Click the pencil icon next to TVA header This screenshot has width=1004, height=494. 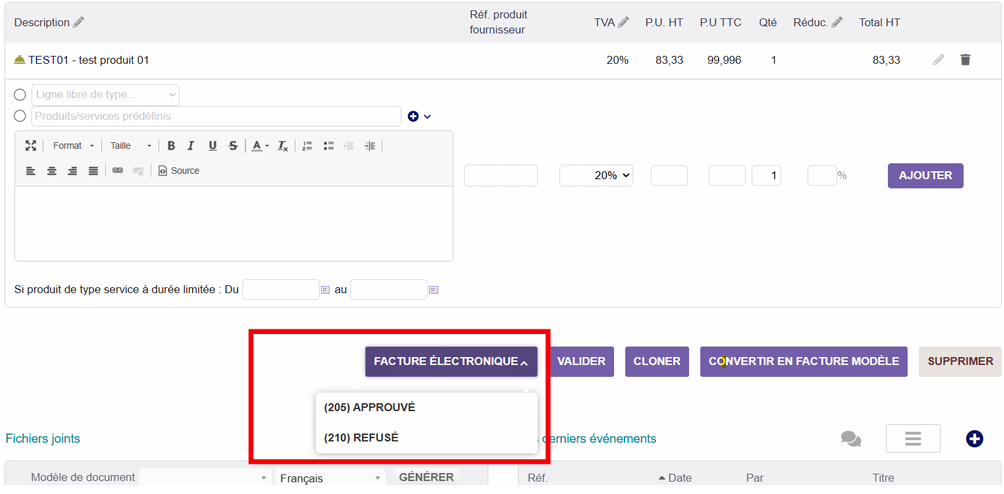click(x=624, y=22)
